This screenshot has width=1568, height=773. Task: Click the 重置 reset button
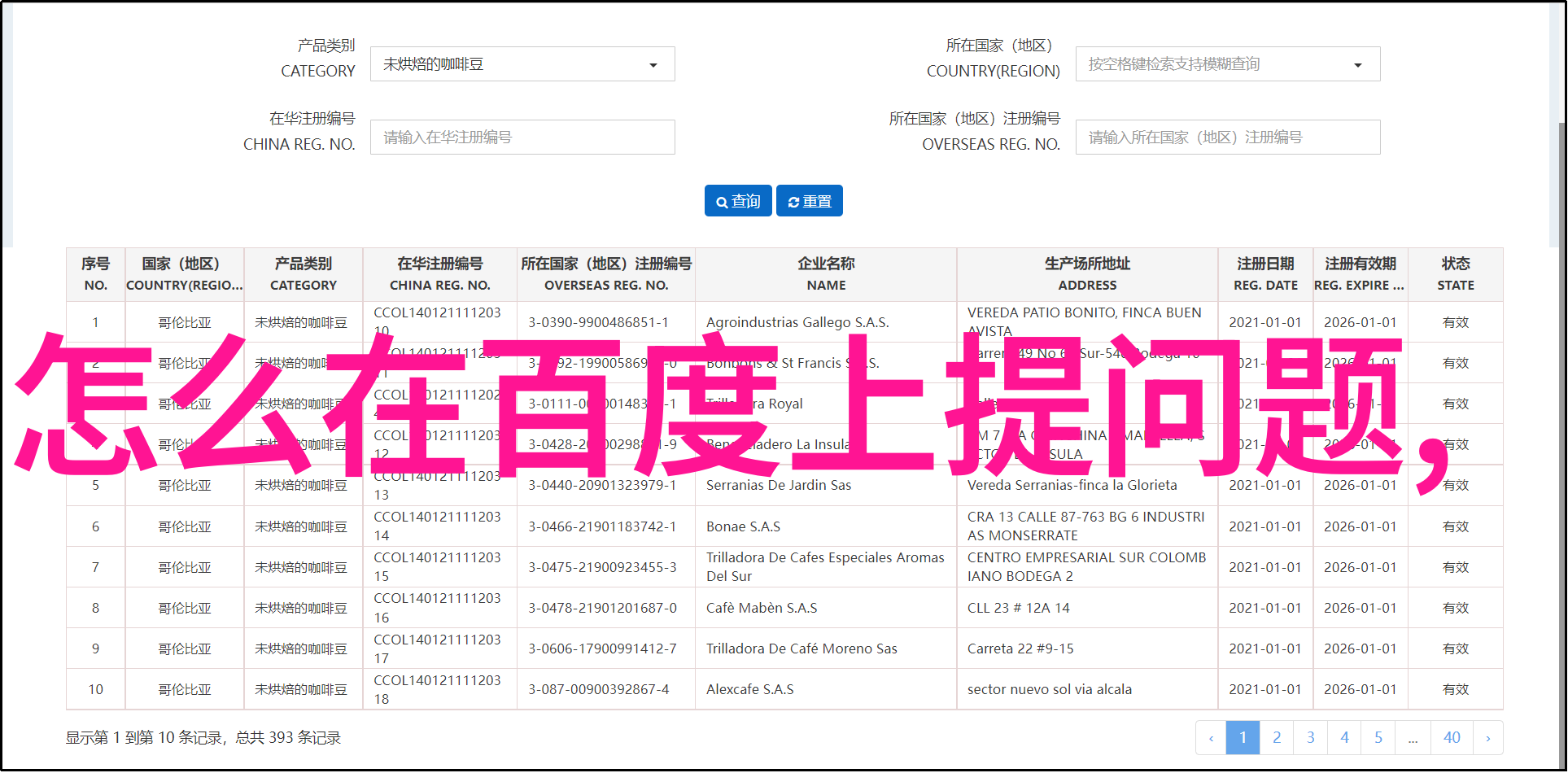click(x=810, y=201)
